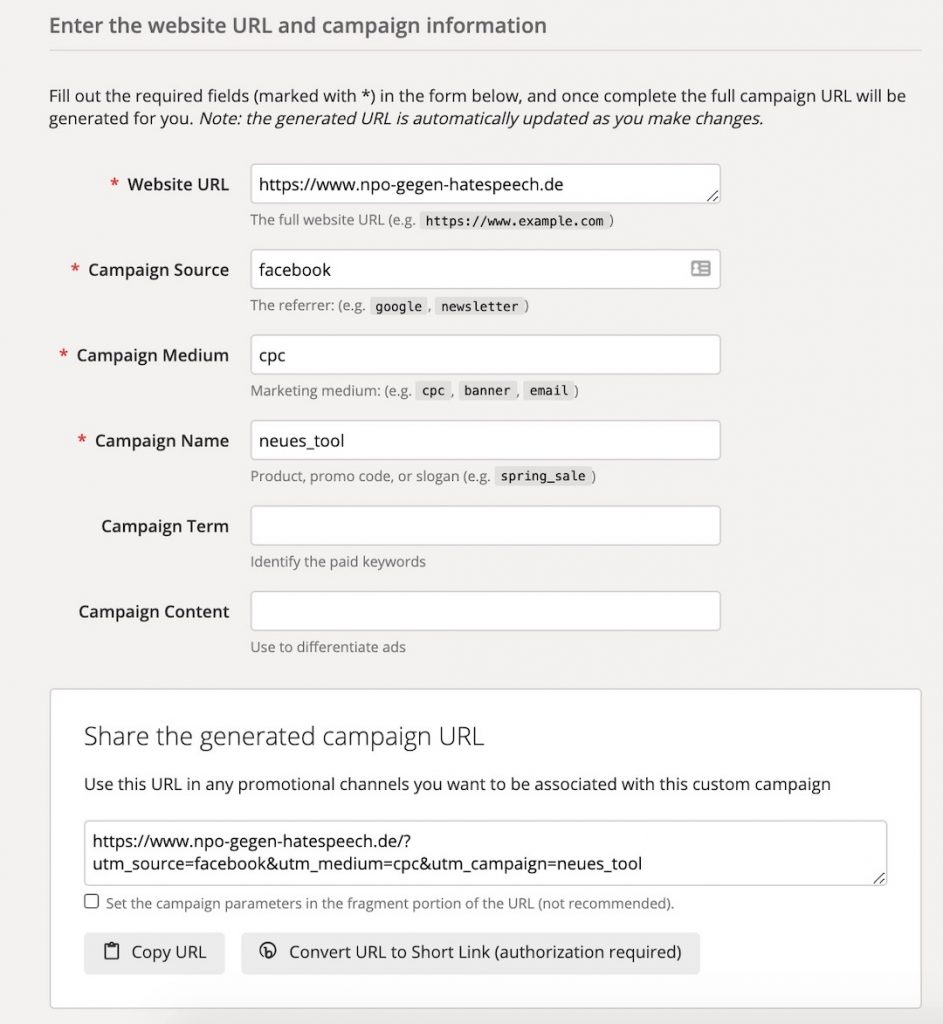Viewport: 943px width, 1024px height.
Task: Click the Campaign Name input field
Action: tap(485, 440)
